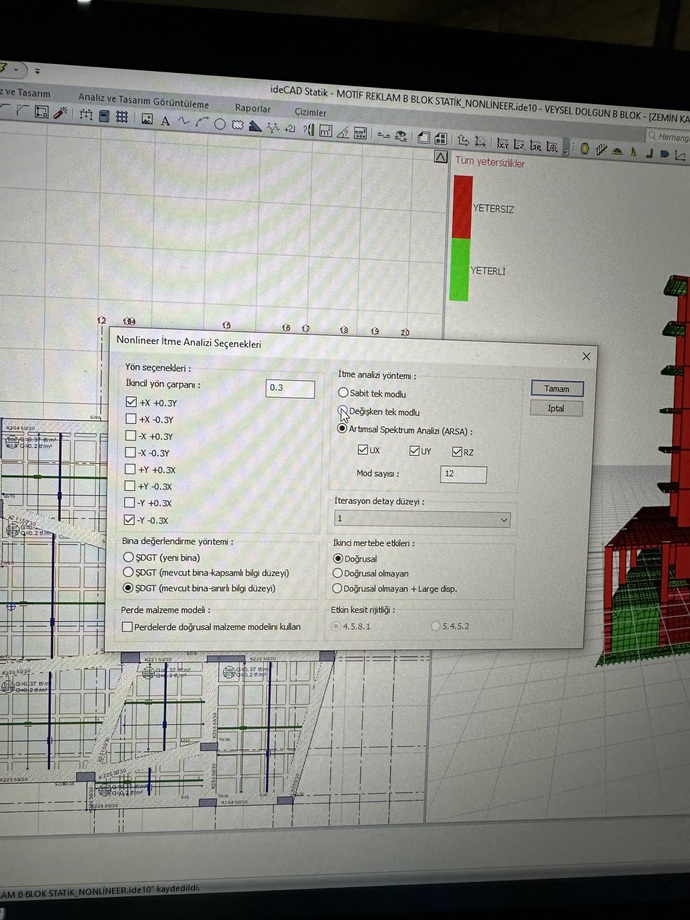Click the angle measure icon

coord(343,133)
